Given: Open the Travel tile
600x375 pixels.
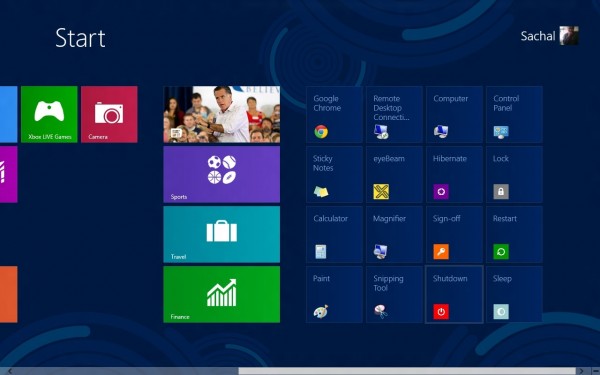Looking at the screenshot, I should [222, 235].
